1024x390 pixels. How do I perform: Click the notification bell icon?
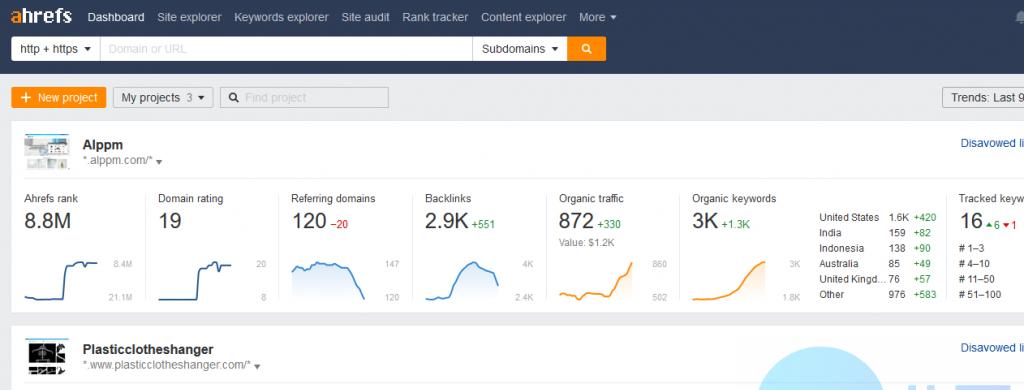coord(1019,18)
